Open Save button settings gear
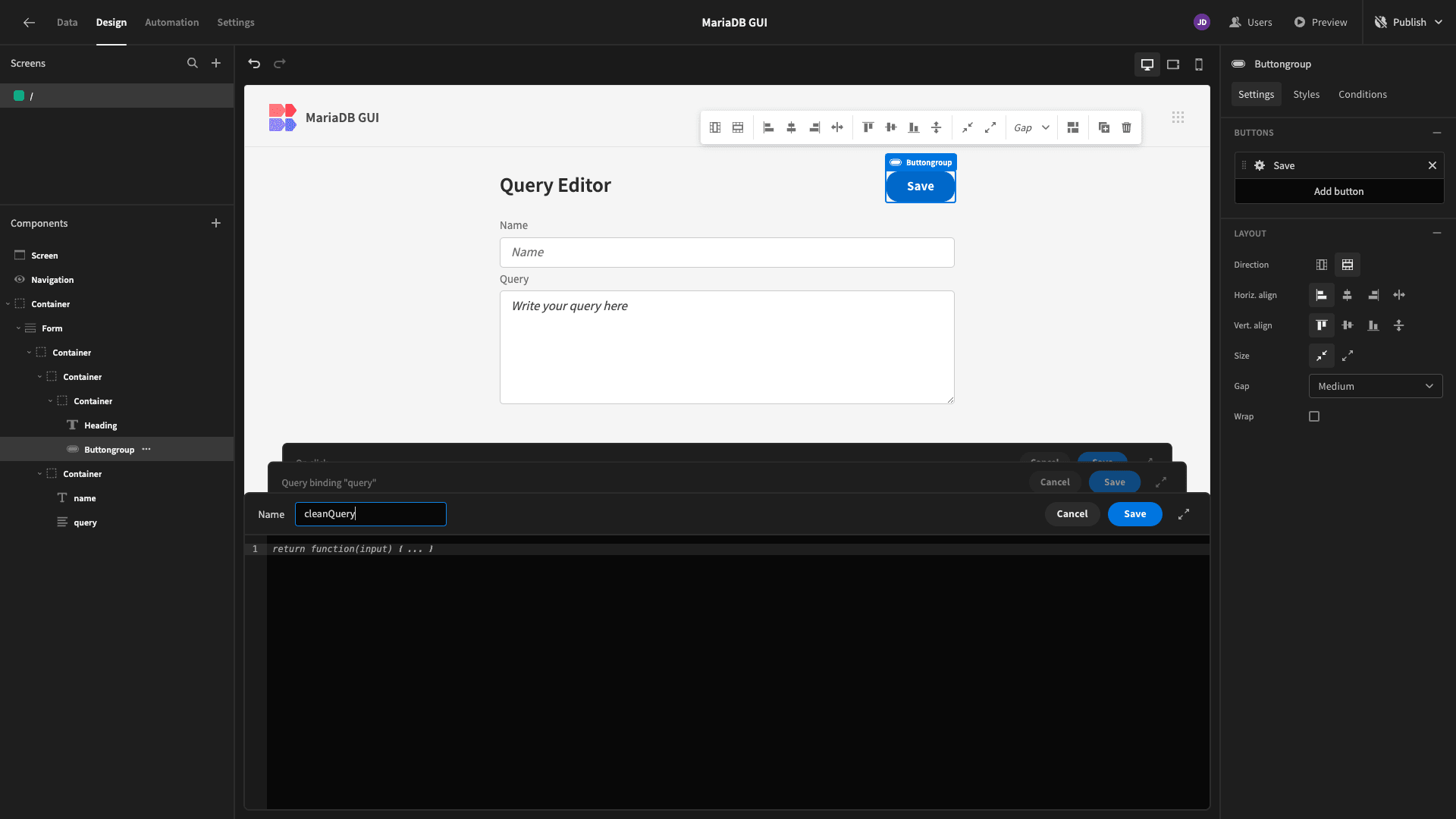The height and width of the screenshot is (819, 1456). tap(1260, 165)
